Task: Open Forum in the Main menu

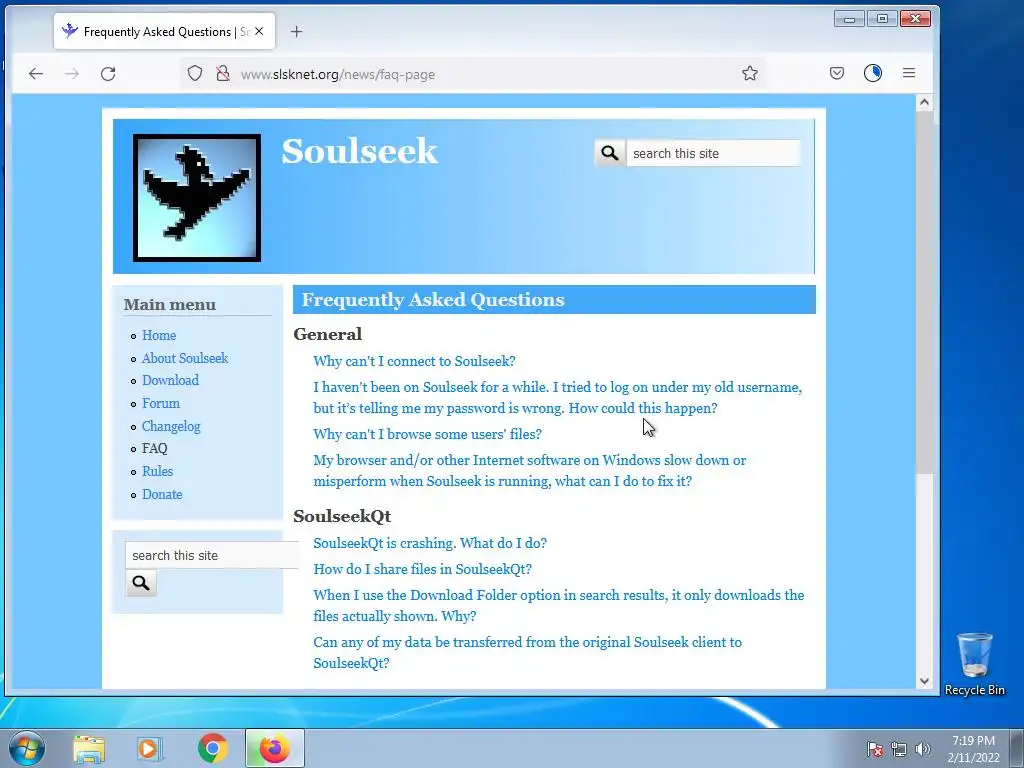Action: [161, 403]
